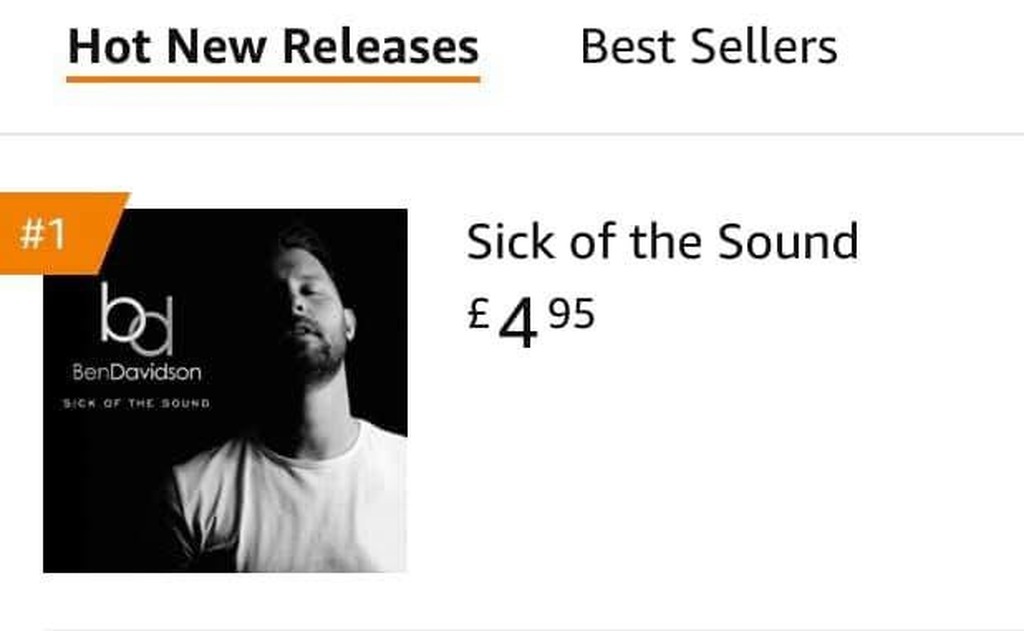Click the hash symbol in the rank badge
Screen dimensions: 1024x631
(x=30, y=234)
